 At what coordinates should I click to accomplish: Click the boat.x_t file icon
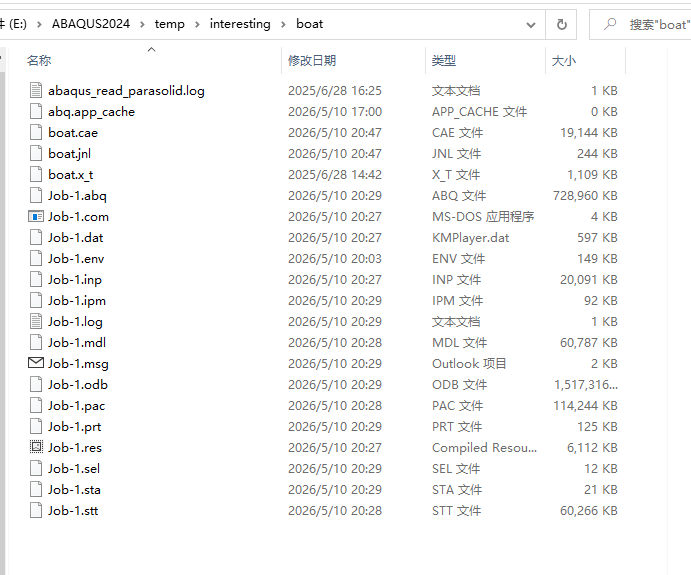36,174
